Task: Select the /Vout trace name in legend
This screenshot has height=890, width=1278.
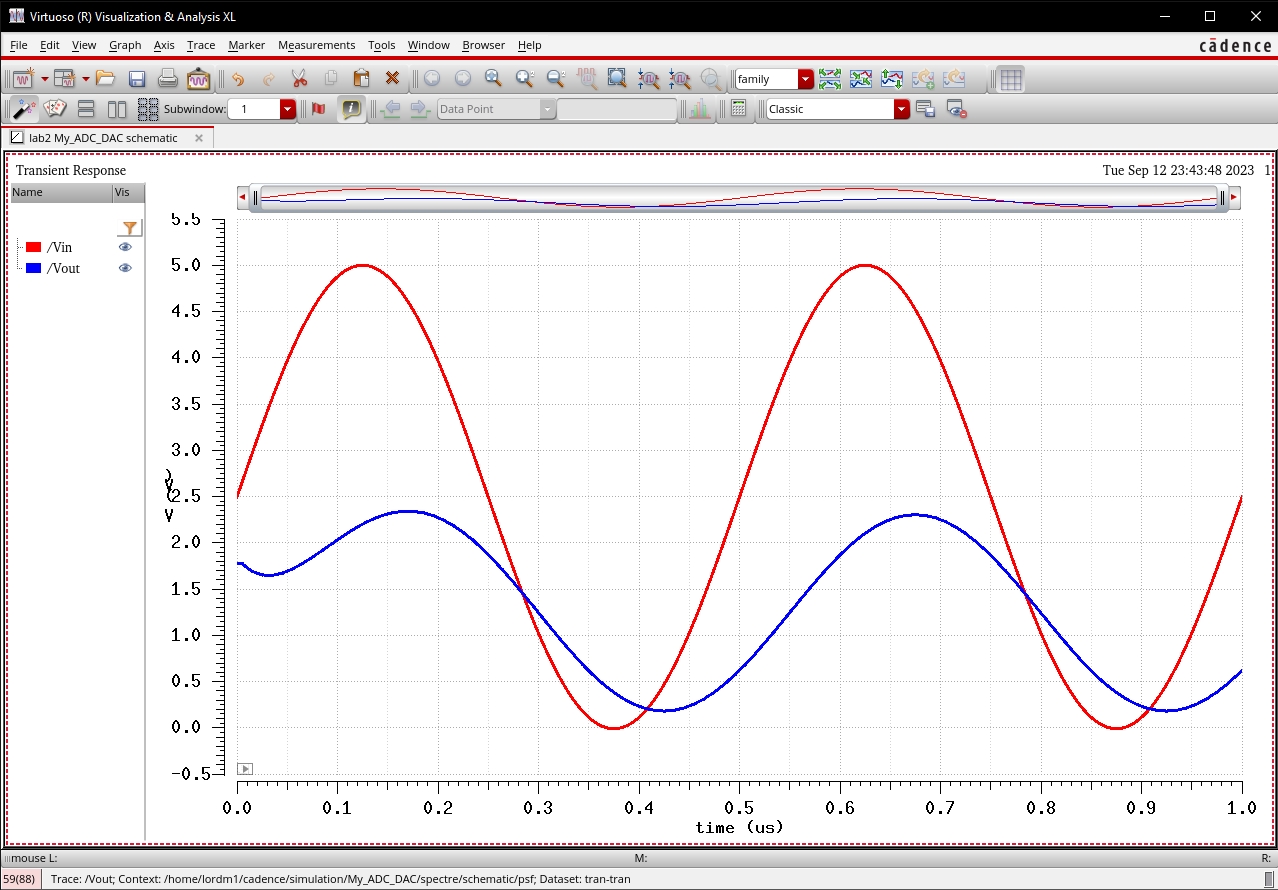Action: click(63, 268)
